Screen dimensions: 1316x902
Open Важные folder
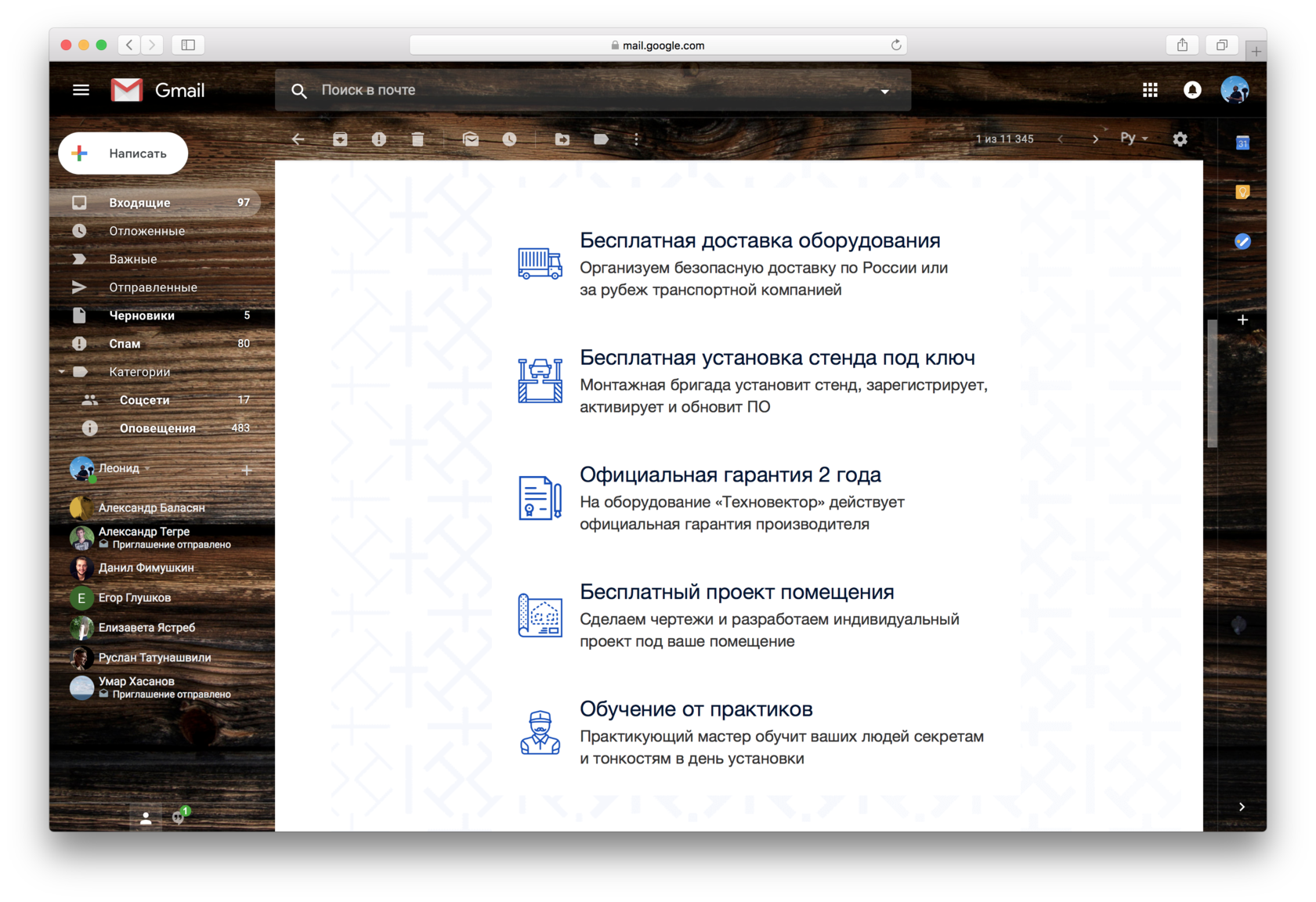[x=155, y=259]
